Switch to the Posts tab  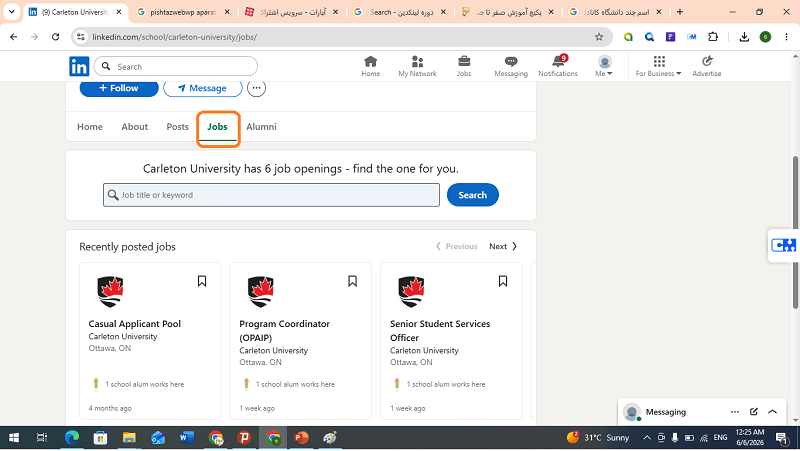178,127
